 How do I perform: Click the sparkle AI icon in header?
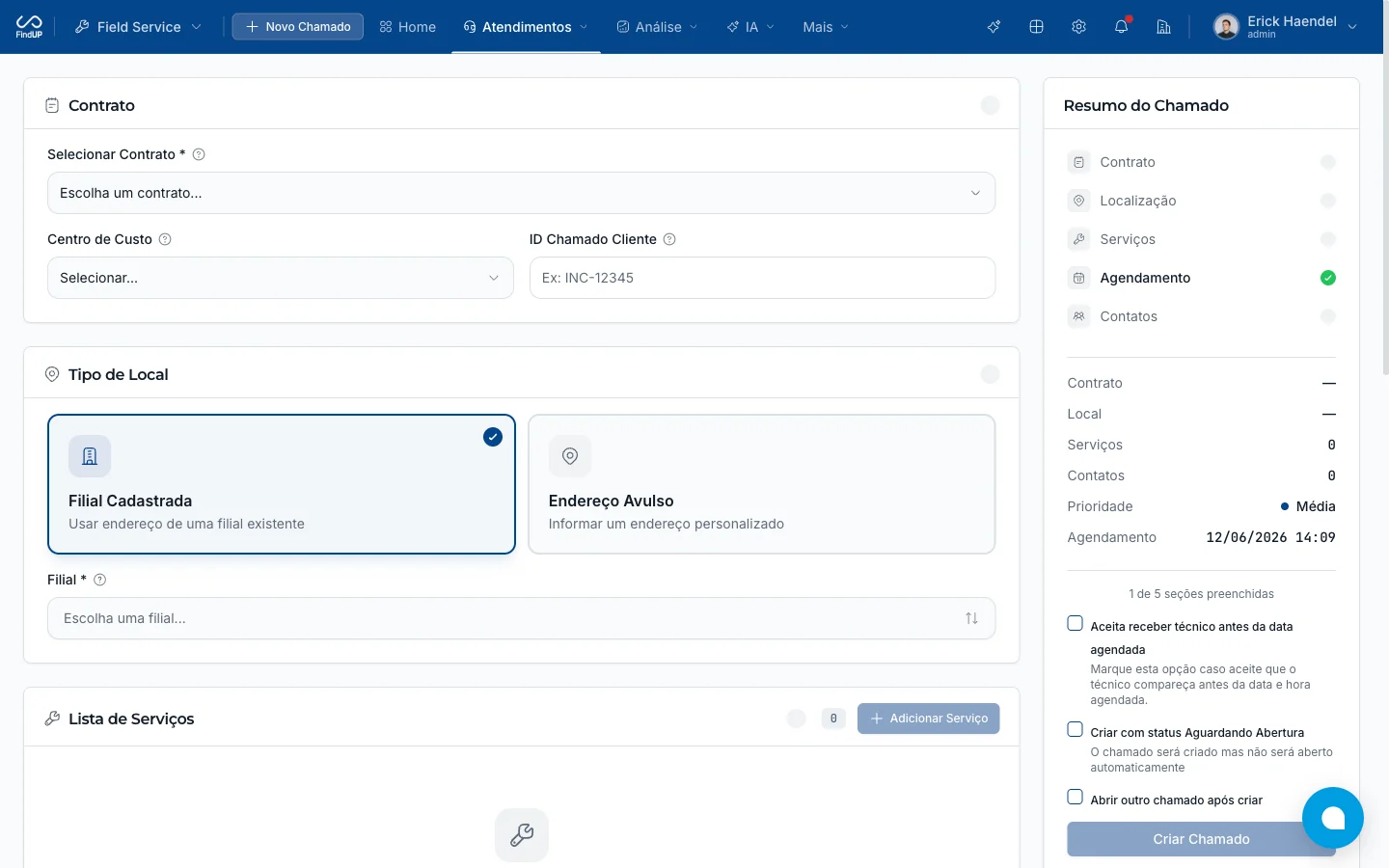click(x=994, y=27)
